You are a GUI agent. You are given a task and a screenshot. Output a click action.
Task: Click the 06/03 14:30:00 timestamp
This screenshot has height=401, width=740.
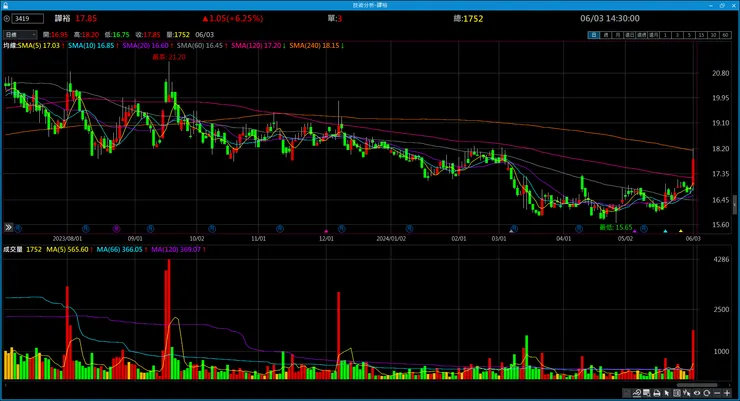point(610,18)
